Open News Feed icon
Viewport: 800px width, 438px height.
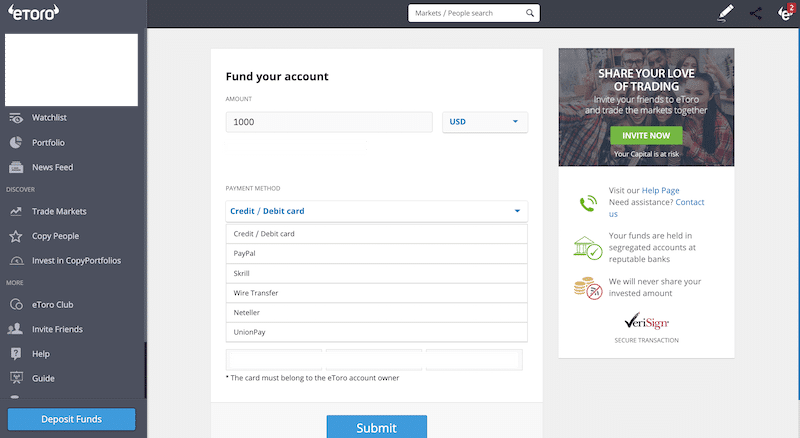coord(16,167)
